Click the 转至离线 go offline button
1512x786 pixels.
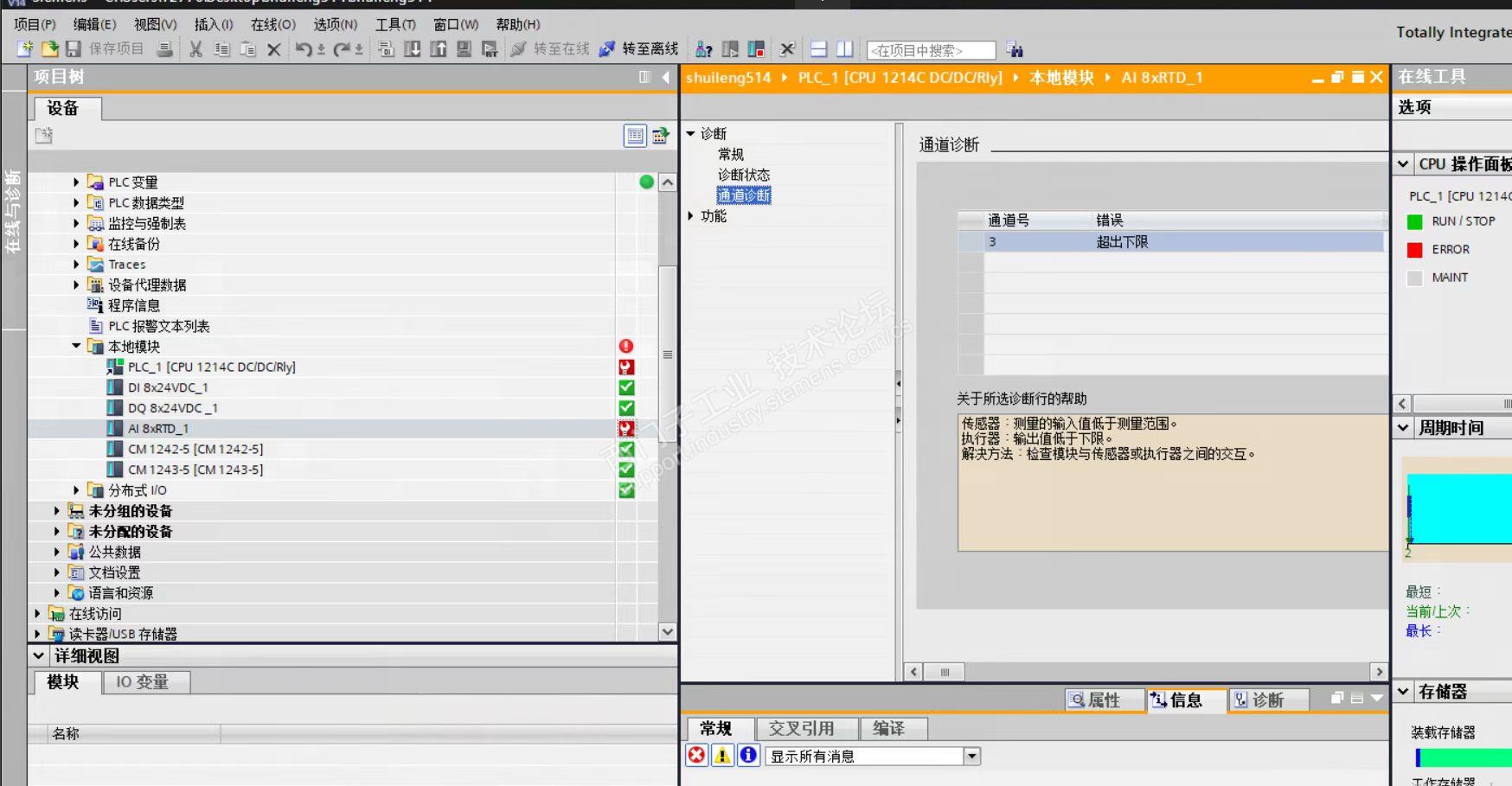(638, 49)
